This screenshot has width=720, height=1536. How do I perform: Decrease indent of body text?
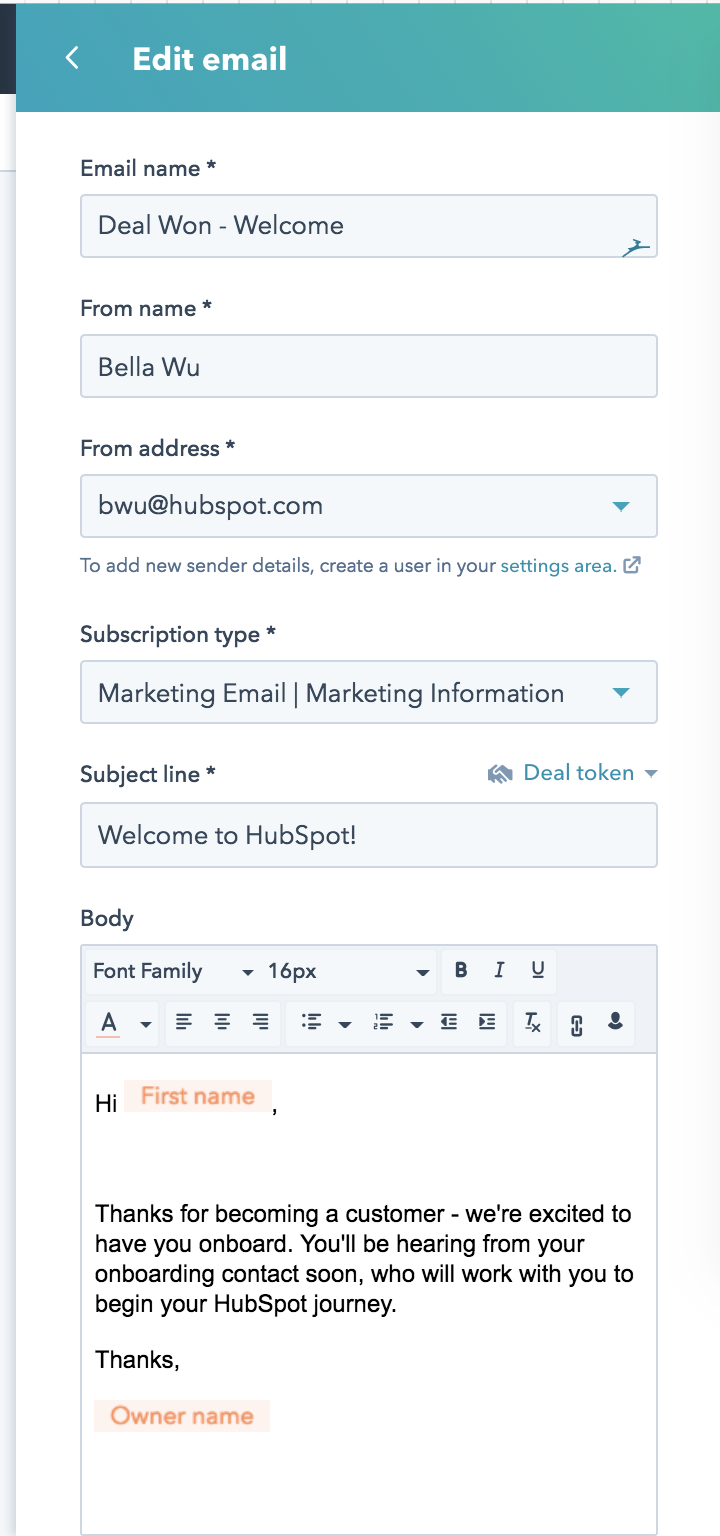pos(449,1023)
